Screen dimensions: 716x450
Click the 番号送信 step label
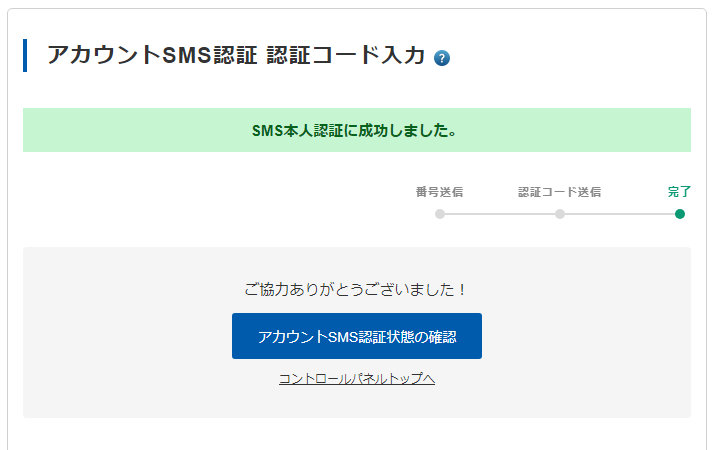coord(439,192)
